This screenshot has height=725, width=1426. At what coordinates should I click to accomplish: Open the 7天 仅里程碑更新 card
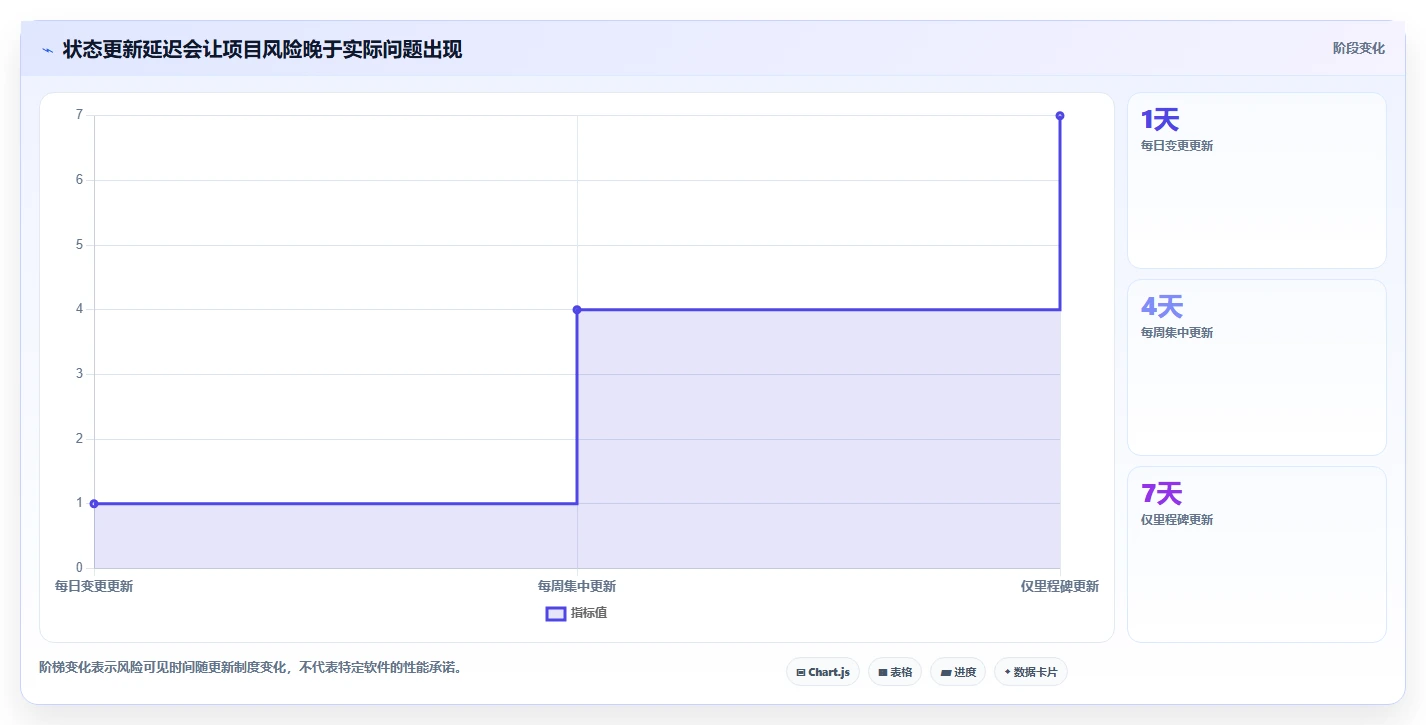1257,555
